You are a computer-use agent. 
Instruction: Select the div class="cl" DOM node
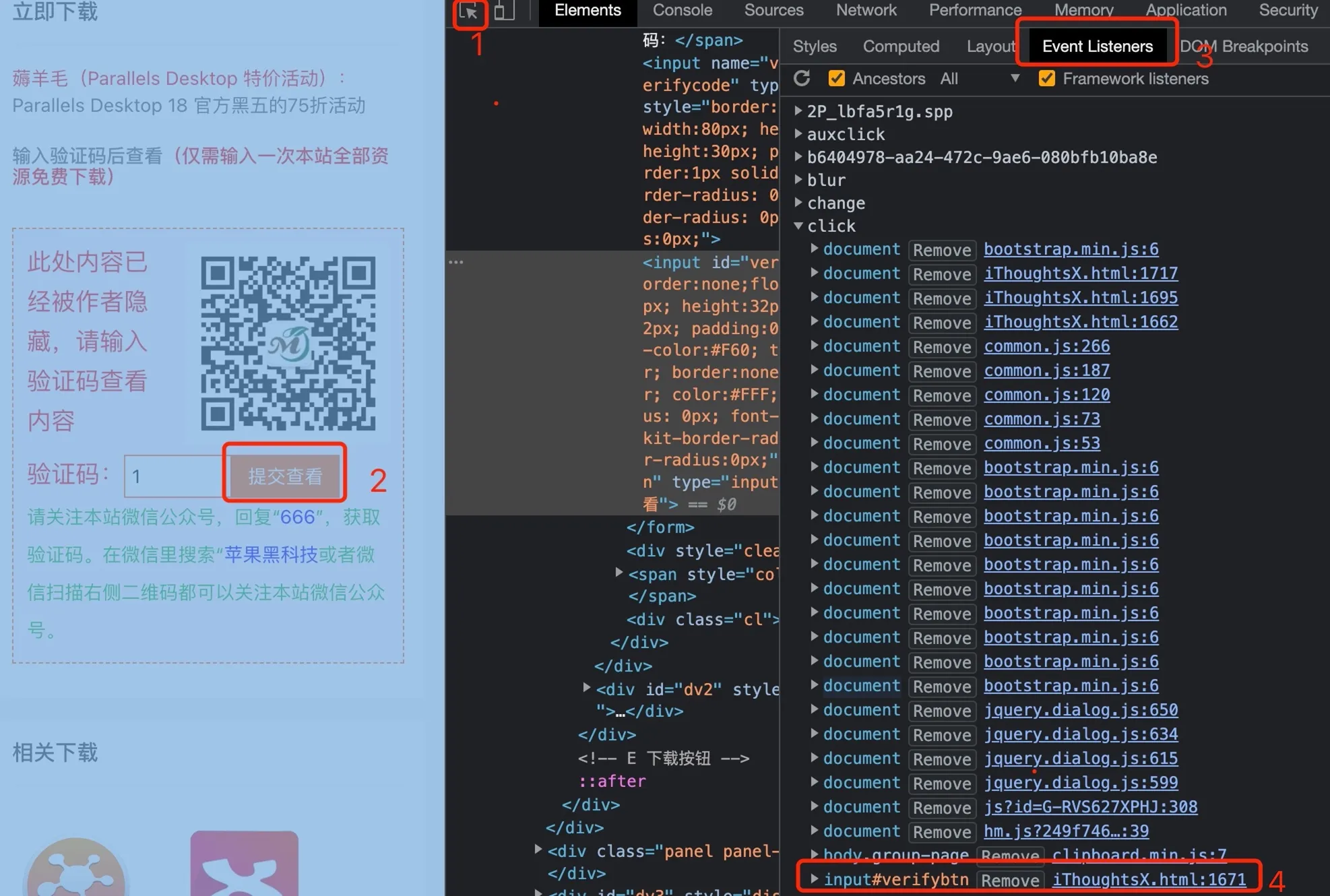point(703,620)
